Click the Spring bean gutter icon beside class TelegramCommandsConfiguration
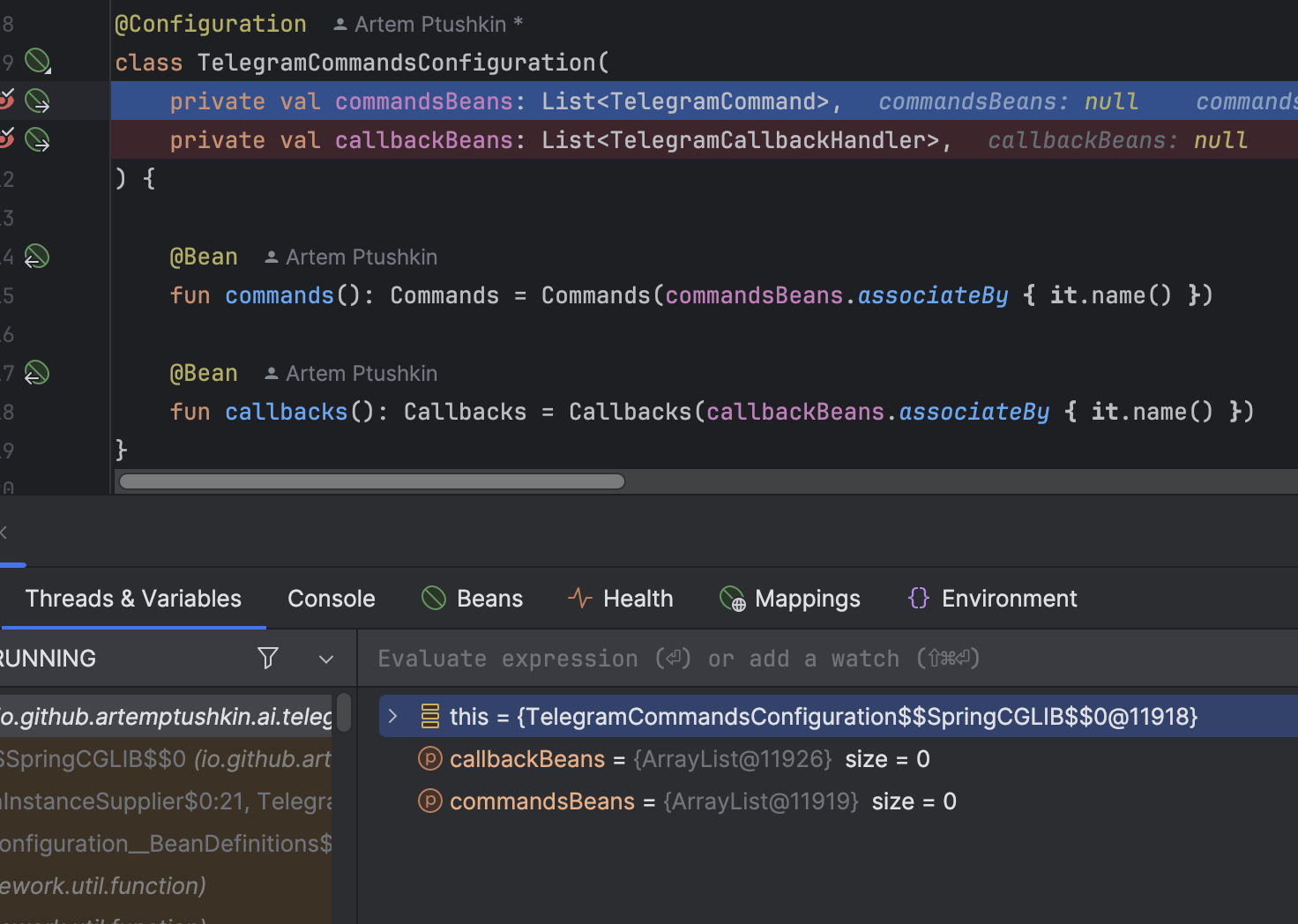This screenshot has width=1298, height=924. point(37,62)
